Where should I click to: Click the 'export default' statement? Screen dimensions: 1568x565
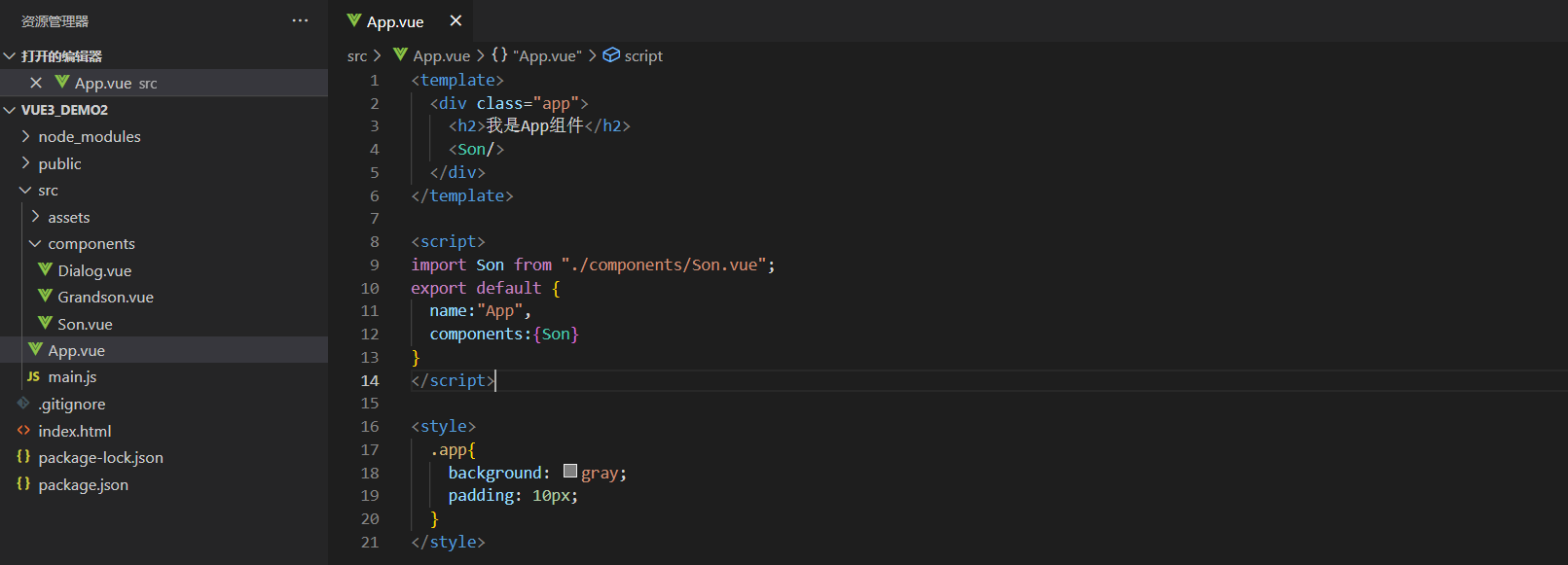pos(476,288)
